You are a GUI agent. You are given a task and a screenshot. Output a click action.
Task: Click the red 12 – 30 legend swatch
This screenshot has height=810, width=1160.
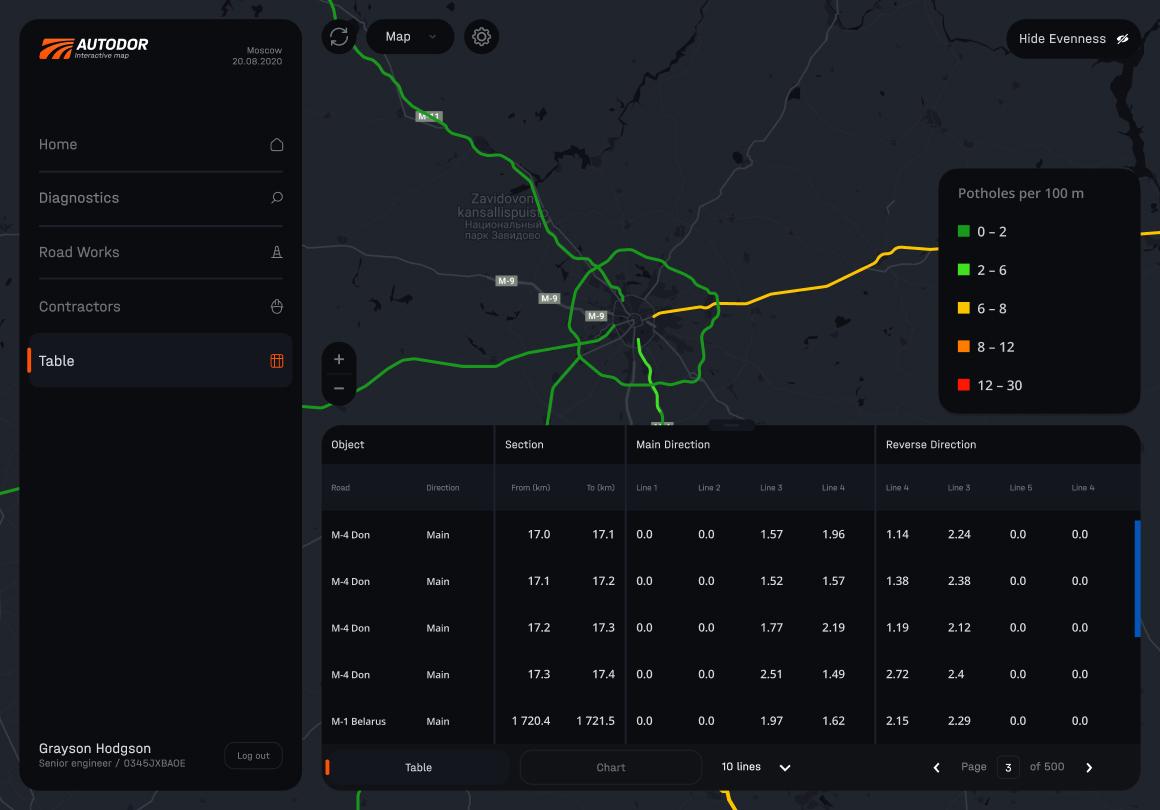963,385
